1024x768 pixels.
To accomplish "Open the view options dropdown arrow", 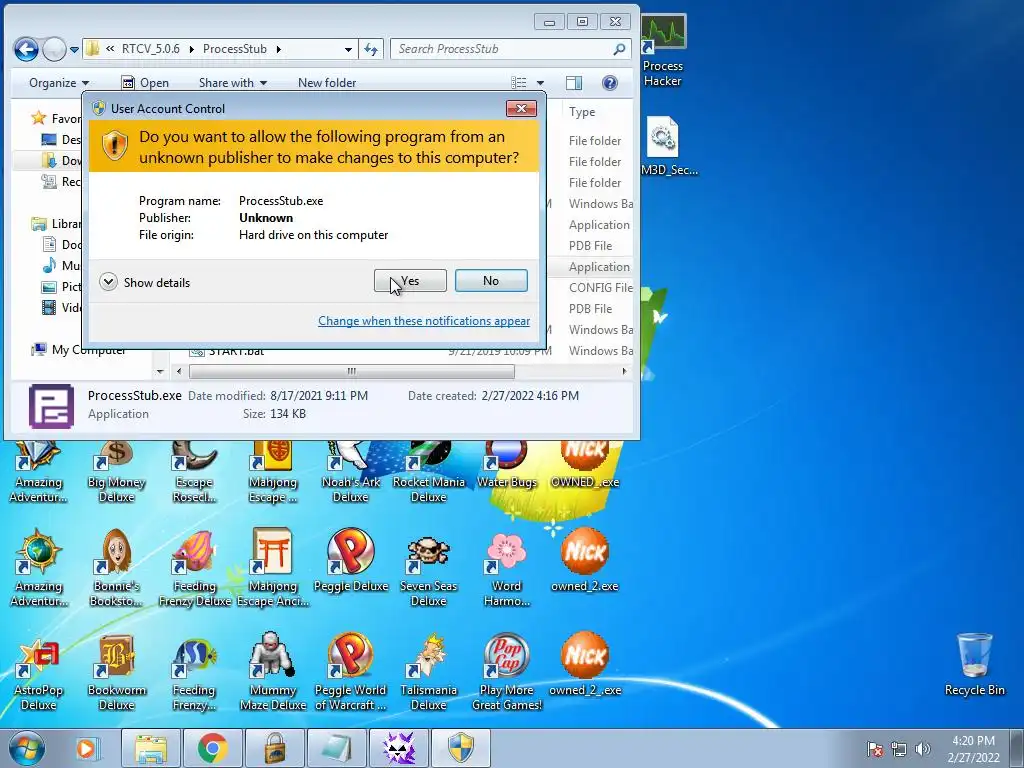I will click(x=540, y=83).
